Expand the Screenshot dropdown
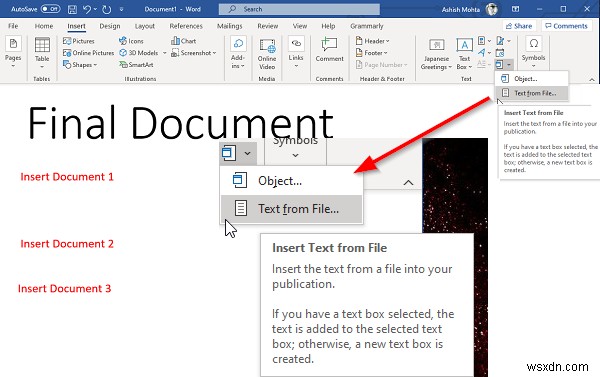Viewport: 600px width, 377px height. tap(214, 53)
